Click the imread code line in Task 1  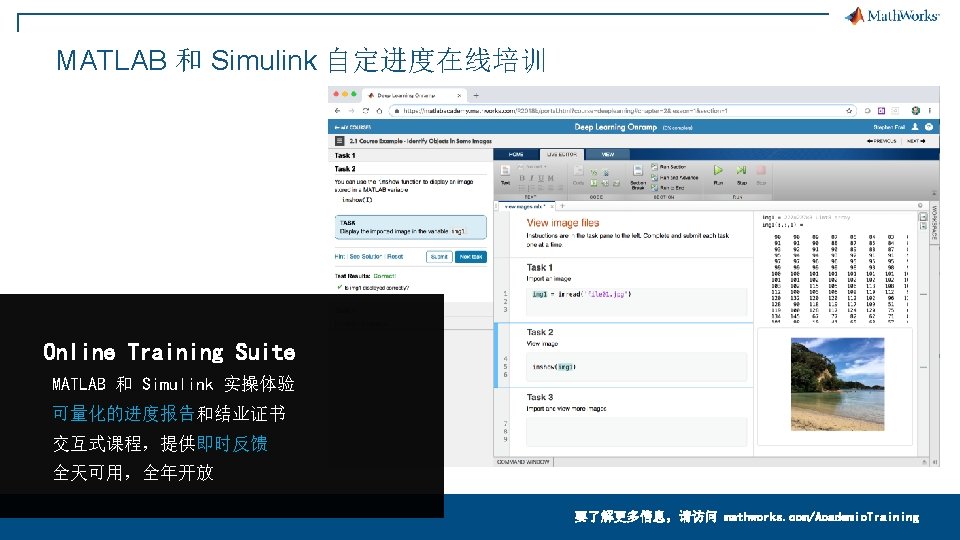click(582, 294)
